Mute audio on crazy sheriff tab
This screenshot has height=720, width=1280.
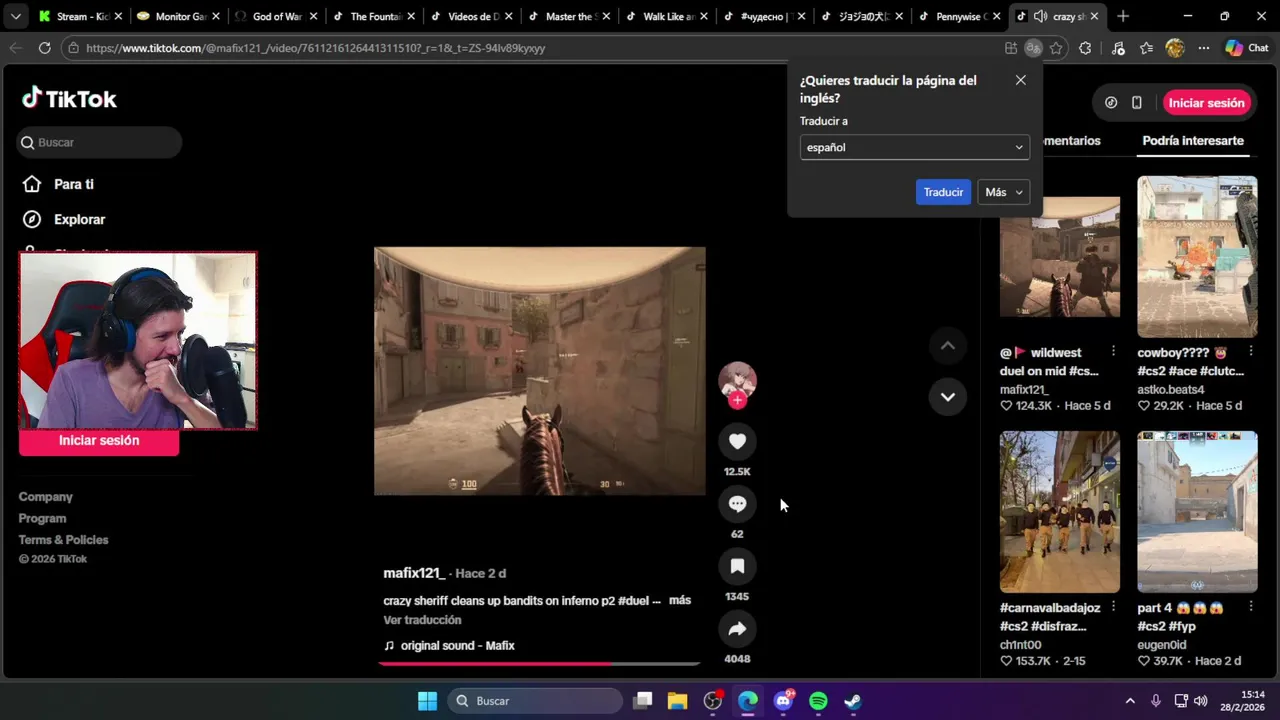tap(1040, 16)
